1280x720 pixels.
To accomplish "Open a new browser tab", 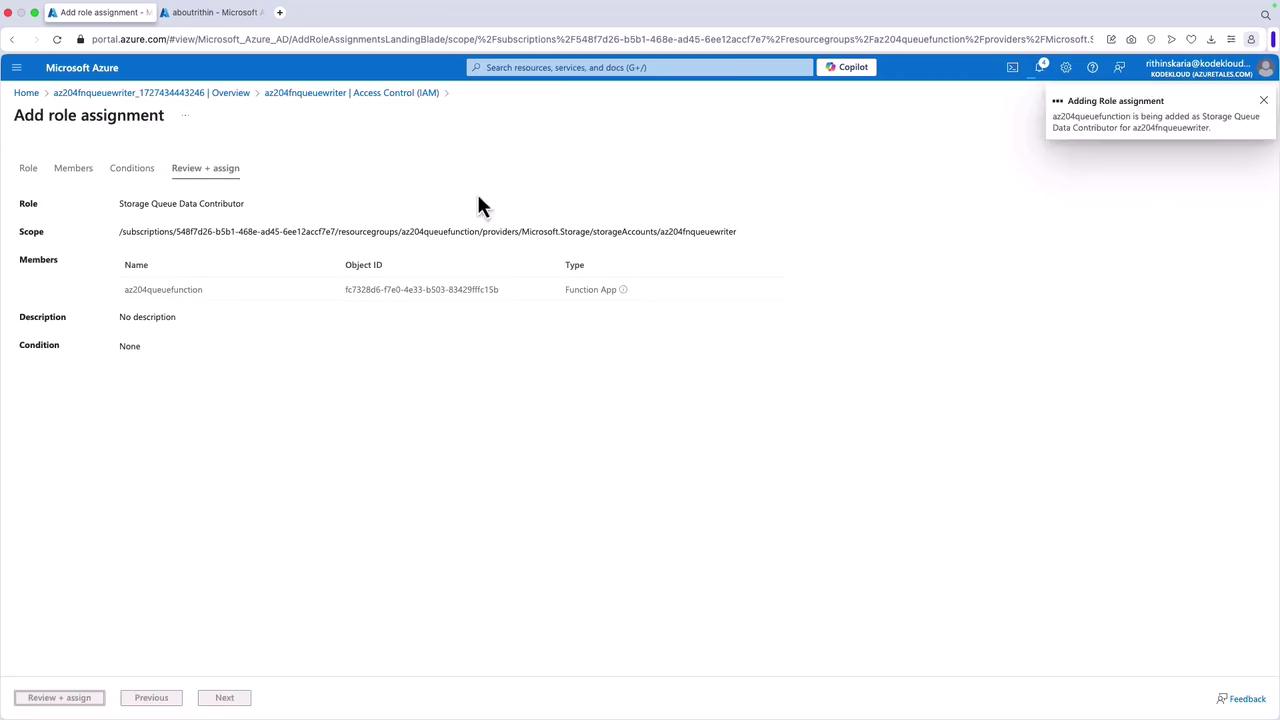I will pyautogui.click(x=280, y=12).
